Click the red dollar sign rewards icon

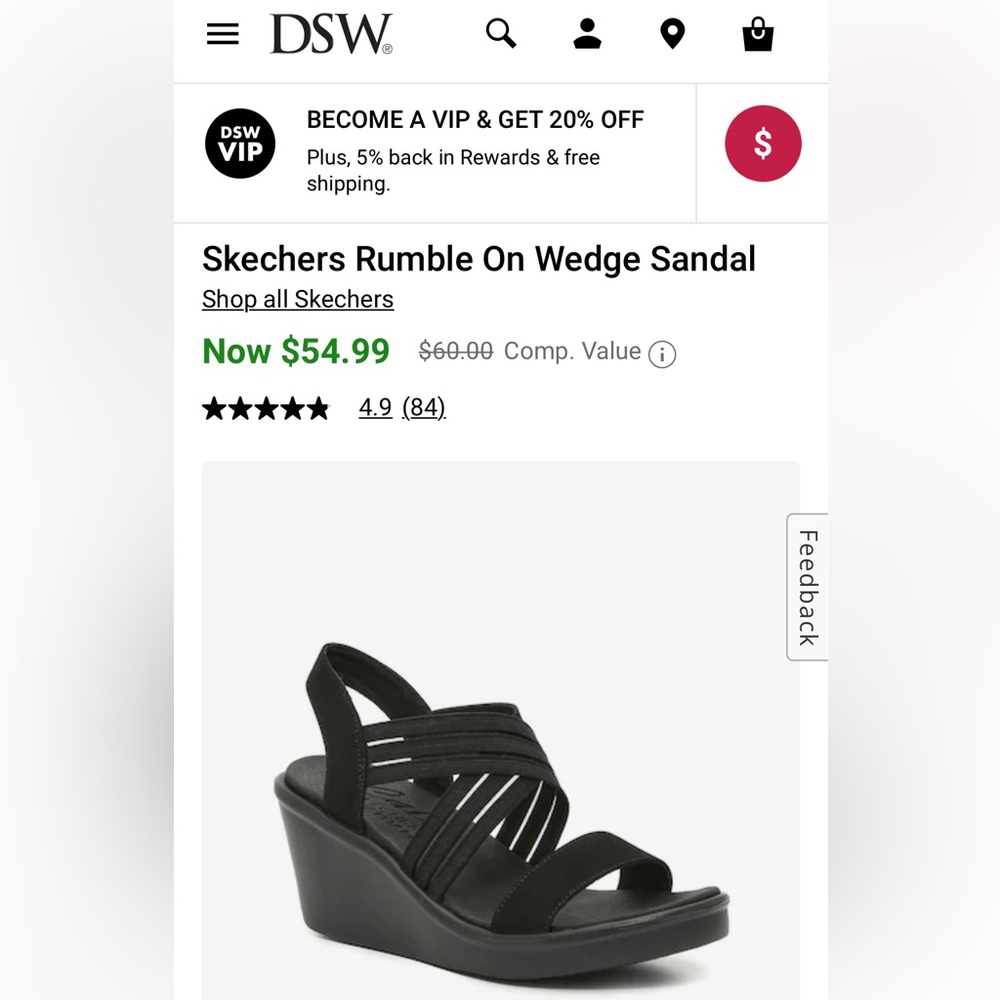click(763, 143)
